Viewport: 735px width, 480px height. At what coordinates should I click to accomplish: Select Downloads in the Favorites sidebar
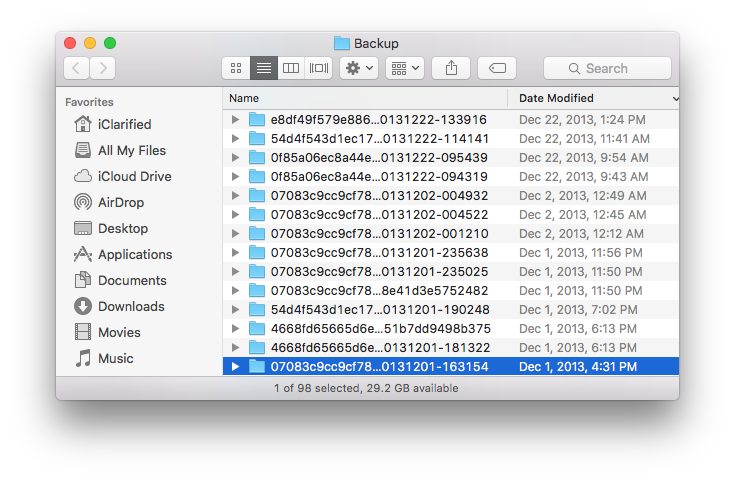130,306
